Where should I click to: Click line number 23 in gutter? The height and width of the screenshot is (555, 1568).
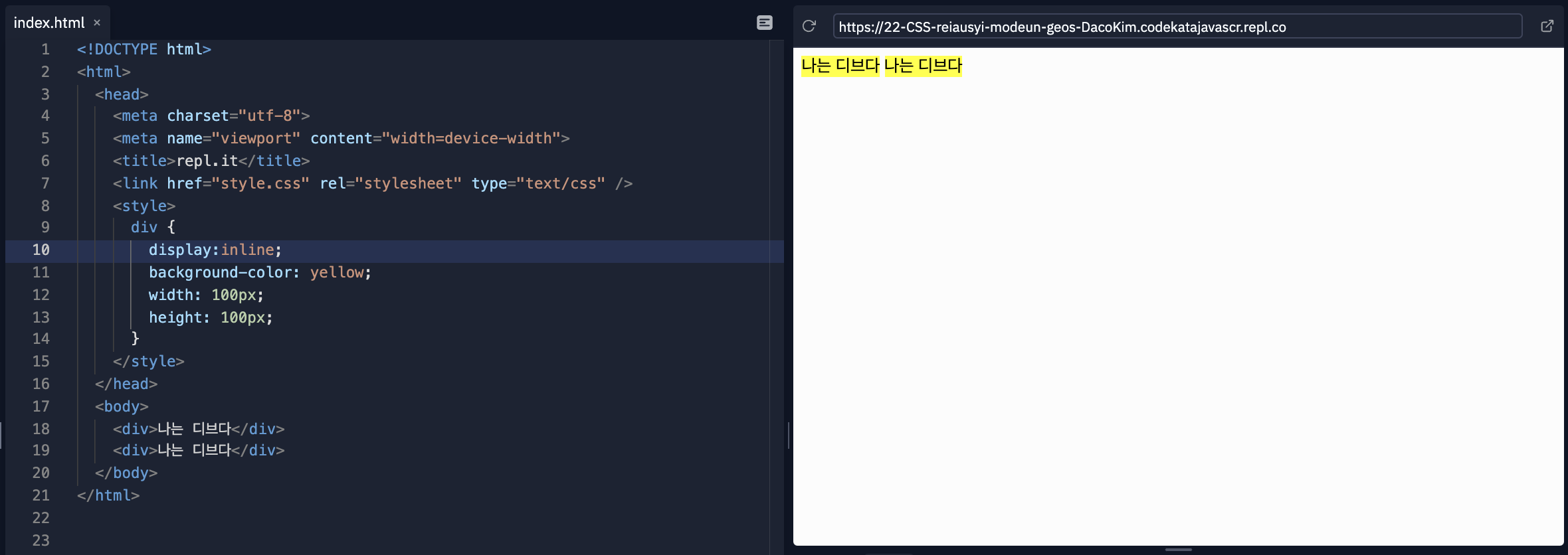[41, 540]
